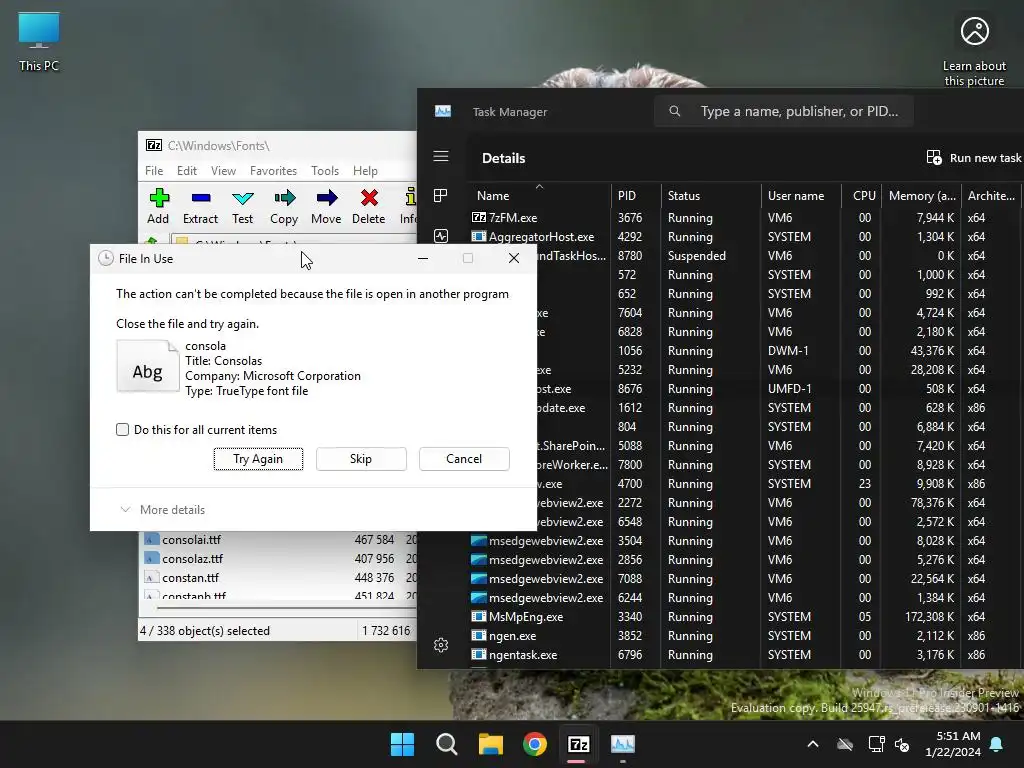Click the Cancel button in dialog
The width and height of the screenshot is (1024, 768).
pyautogui.click(x=464, y=459)
